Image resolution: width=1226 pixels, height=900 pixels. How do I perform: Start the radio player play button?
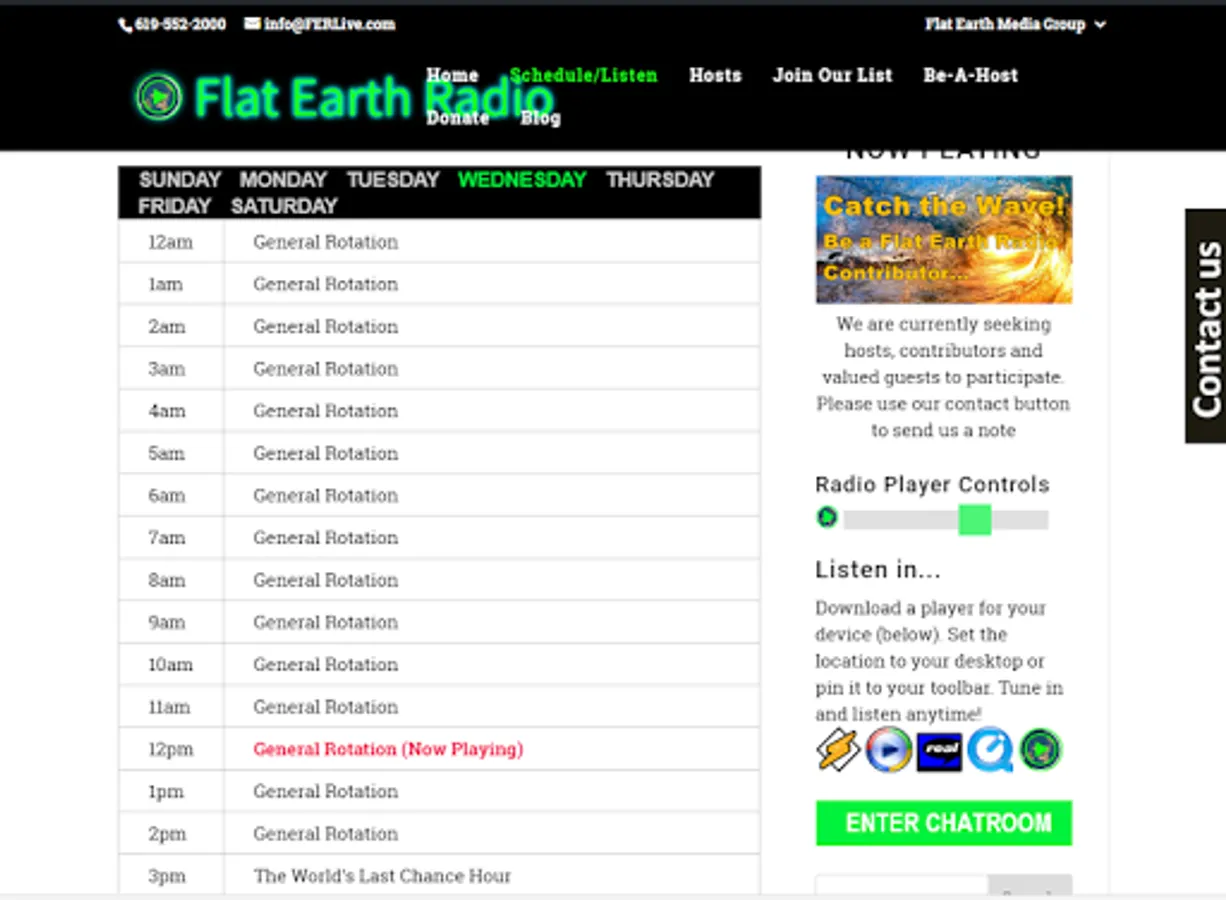[827, 518]
